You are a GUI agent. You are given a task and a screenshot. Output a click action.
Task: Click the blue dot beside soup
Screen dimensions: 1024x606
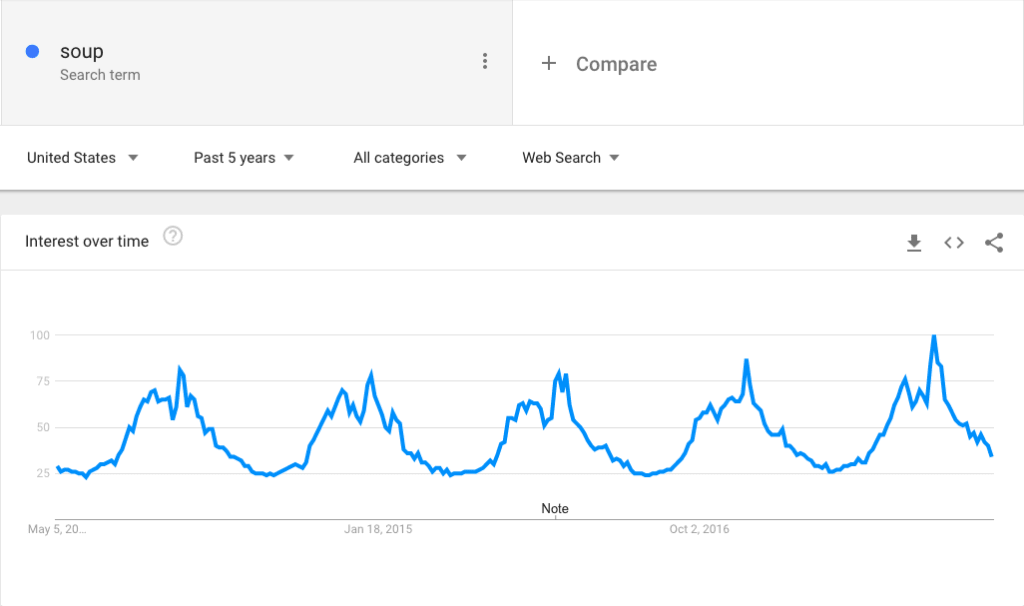pyautogui.click(x=32, y=52)
